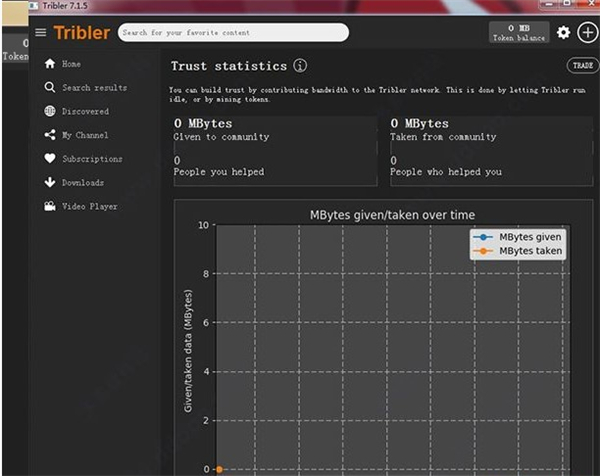This screenshot has height=476, width=600.
Task: Click the plus icon to add a torrent
Action: coord(587,32)
